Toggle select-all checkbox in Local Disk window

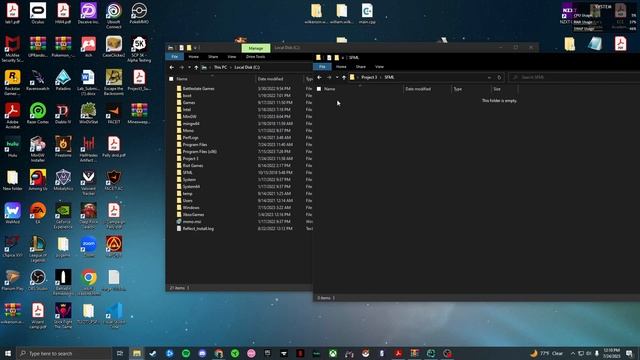tap(171, 79)
